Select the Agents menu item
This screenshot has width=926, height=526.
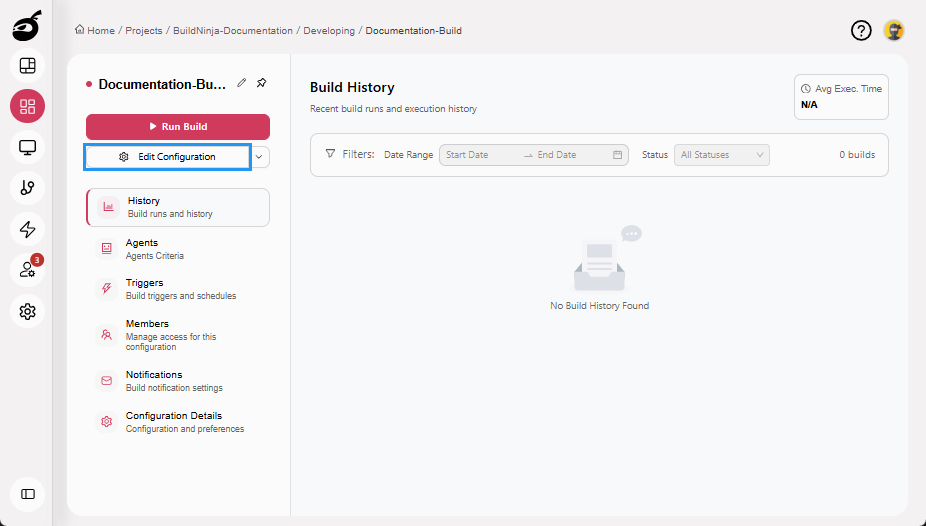coord(178,249)
